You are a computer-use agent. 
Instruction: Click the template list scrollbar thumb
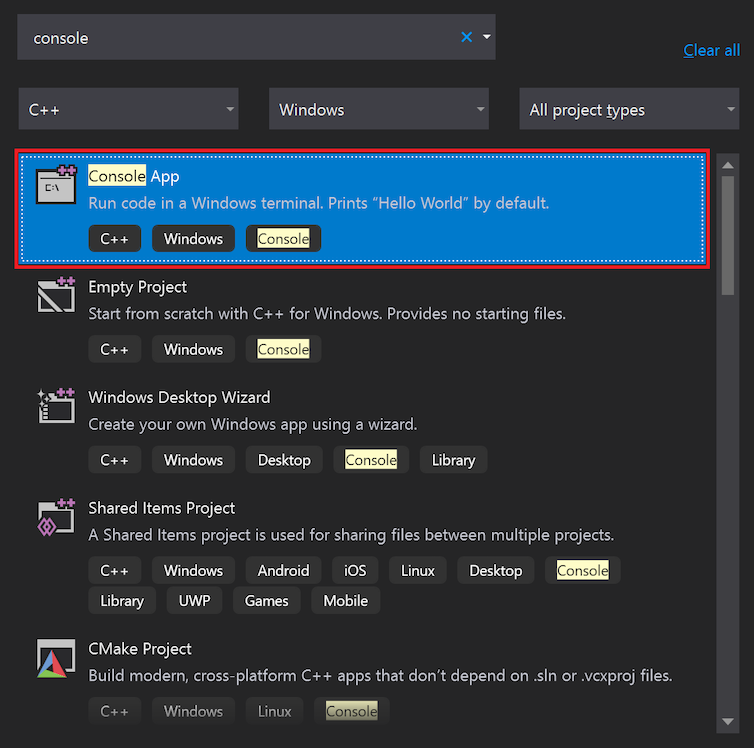click(x=728, y=236)
